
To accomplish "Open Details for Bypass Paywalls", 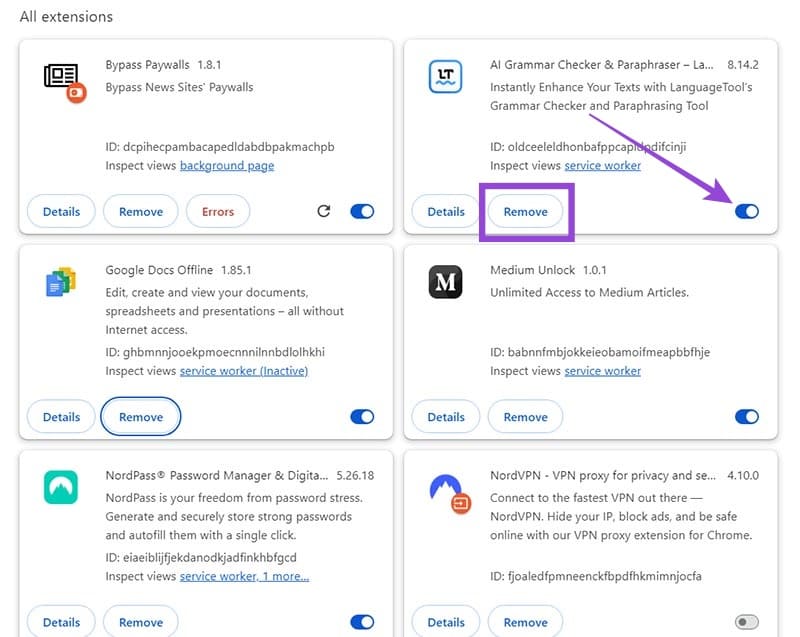I will (x=61, y=212).
